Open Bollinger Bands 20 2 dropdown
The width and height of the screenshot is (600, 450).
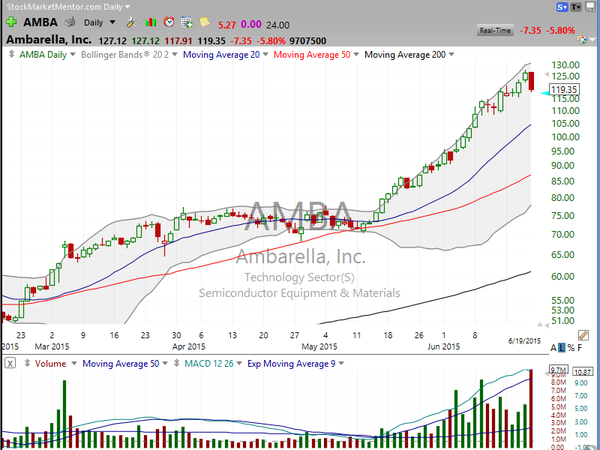175,55
